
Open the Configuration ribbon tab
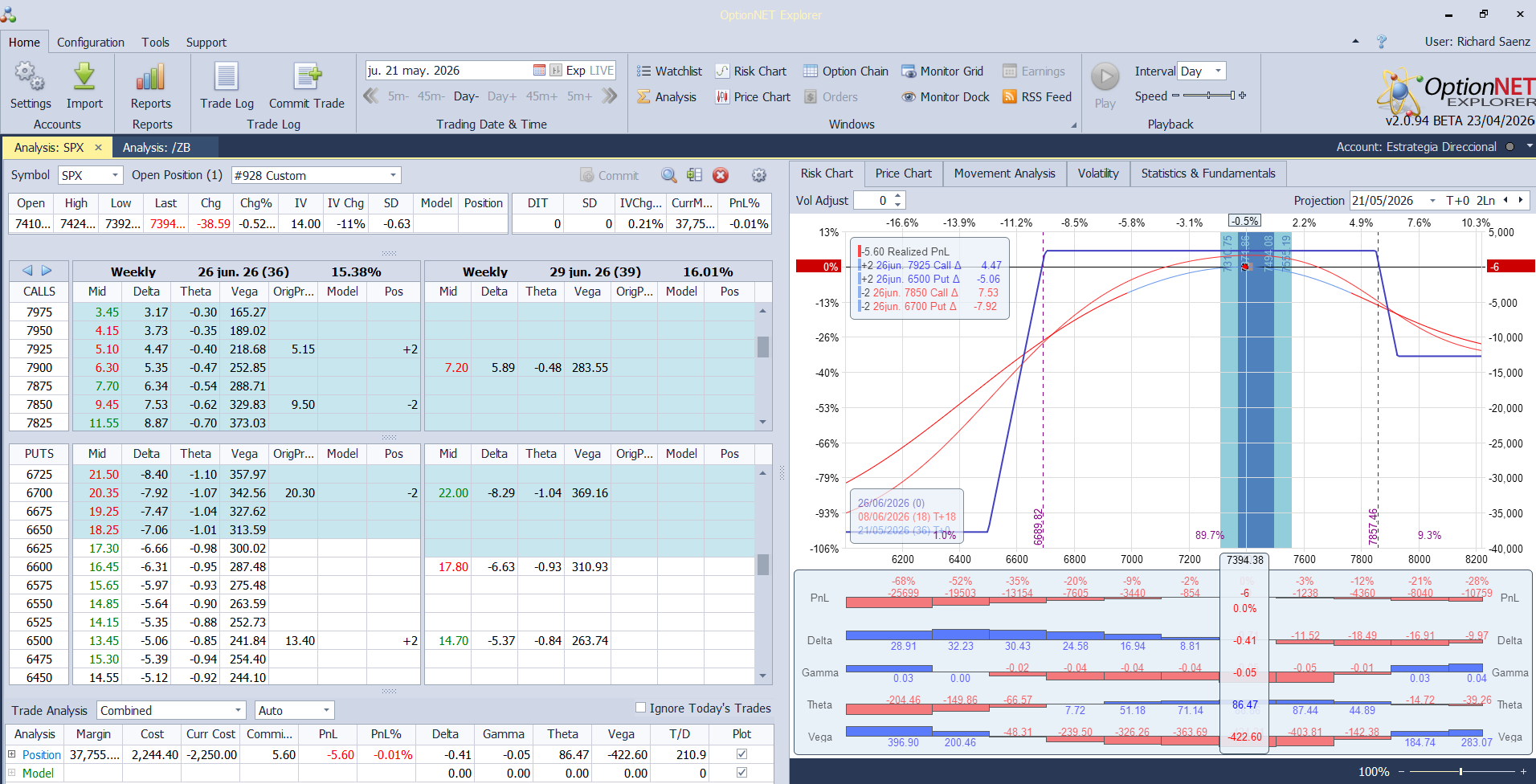[91, 42]
